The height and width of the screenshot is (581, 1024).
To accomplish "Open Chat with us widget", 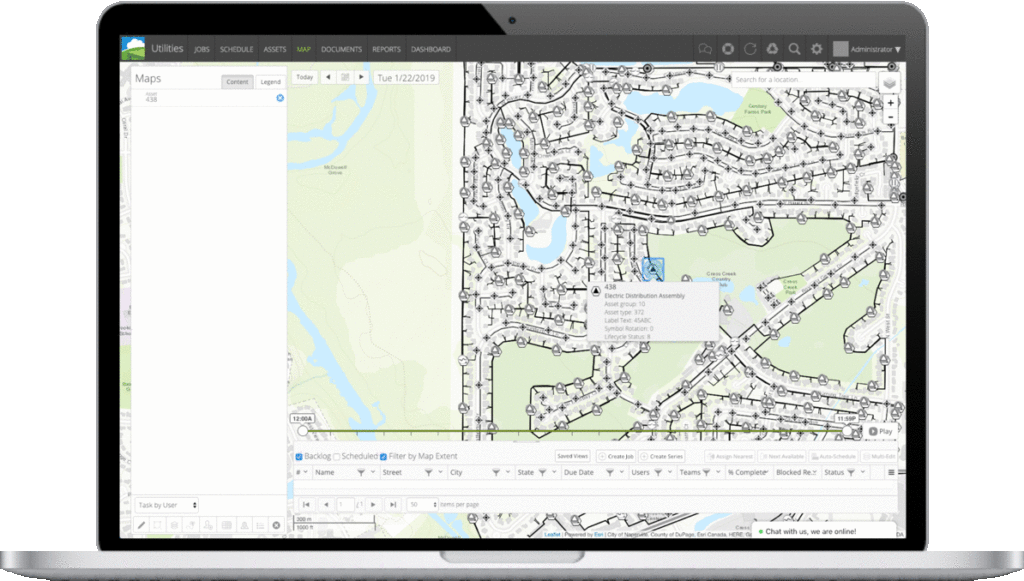I will click(823, 531).
